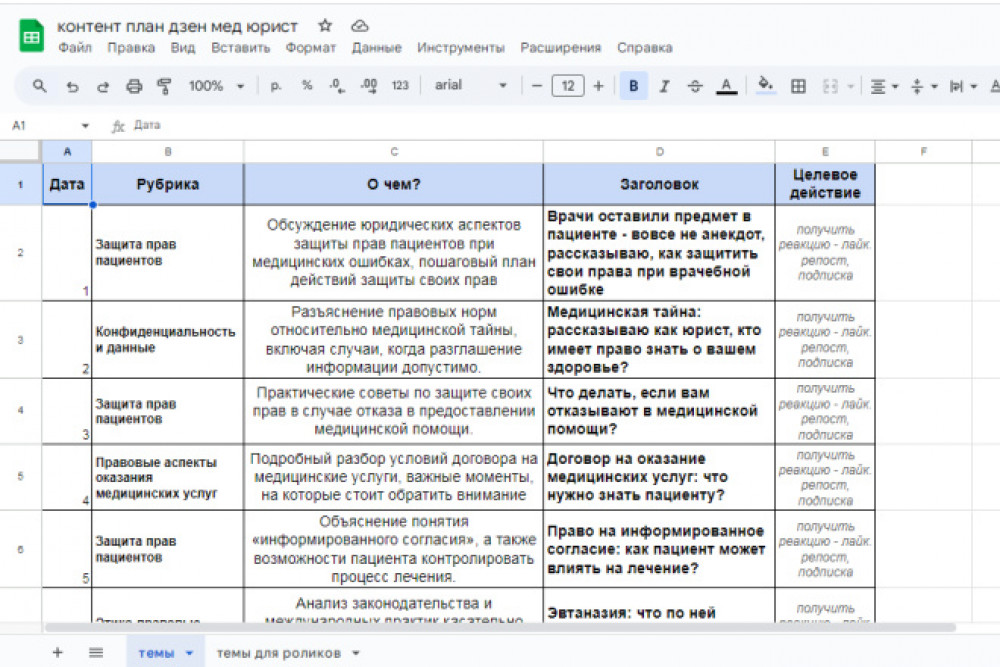This screenshot has width=1000, height=667.
Task: Open vertical align options
Action: [923, 86]
